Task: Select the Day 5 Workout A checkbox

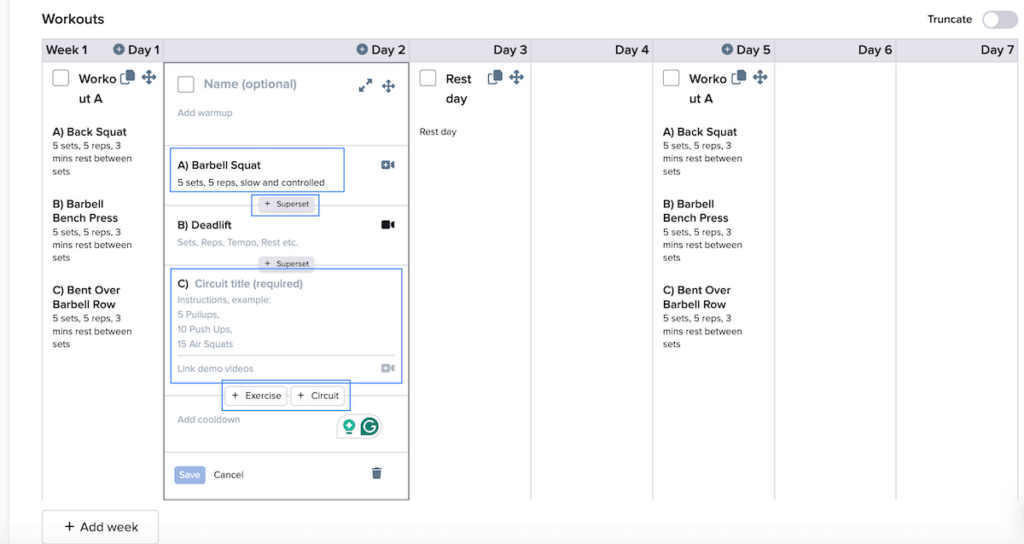Action: click(x=672, y=78)
